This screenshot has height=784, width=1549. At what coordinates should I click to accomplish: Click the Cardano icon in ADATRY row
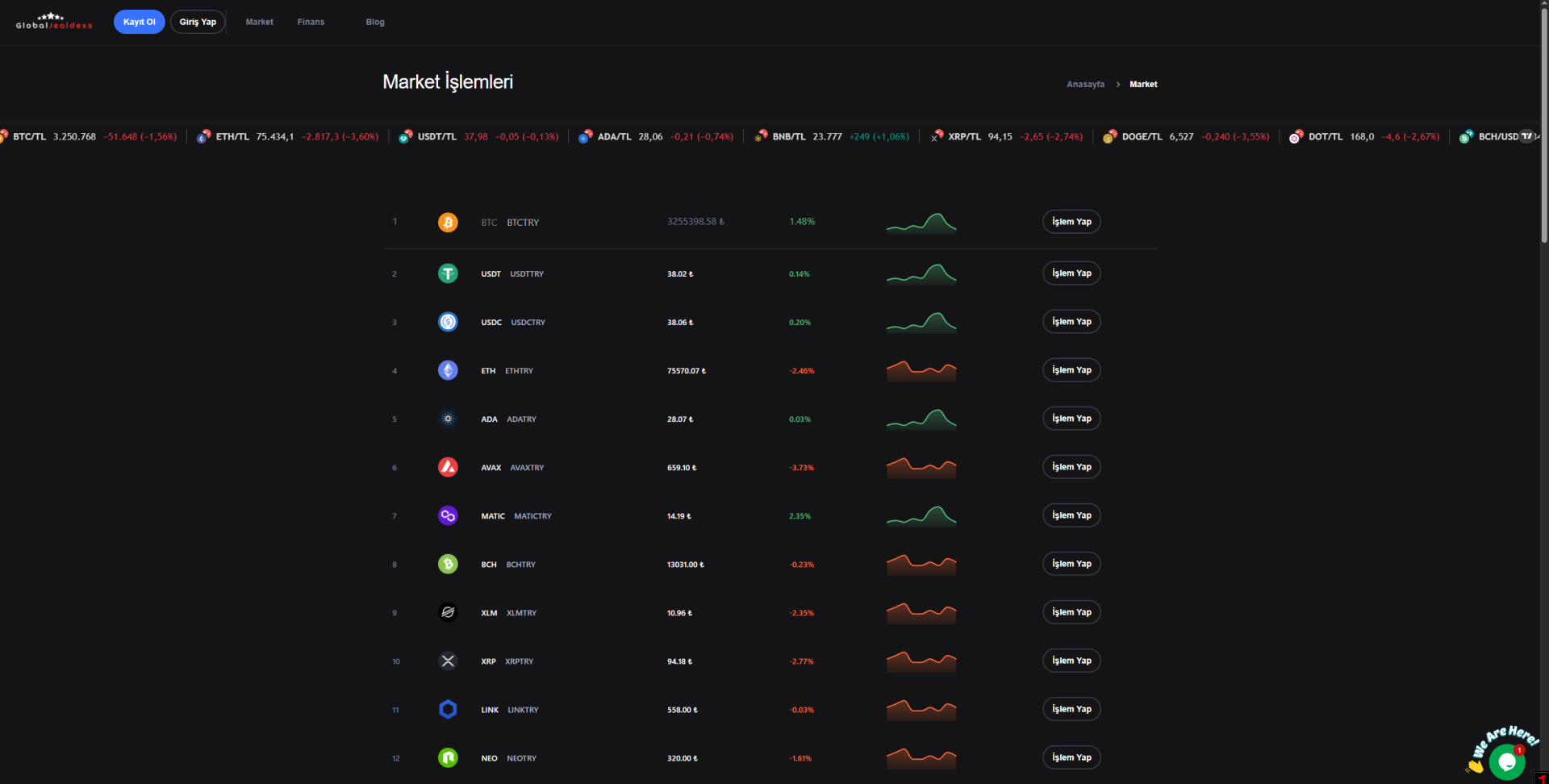448,419
